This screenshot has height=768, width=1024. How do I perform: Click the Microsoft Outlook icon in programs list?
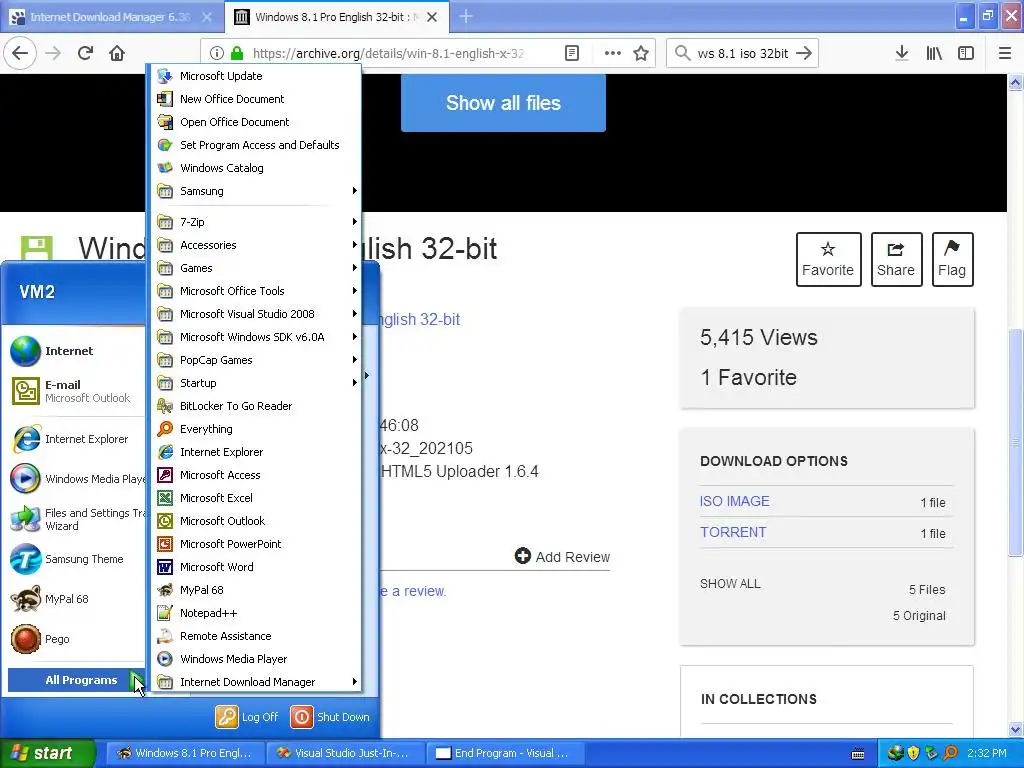click(165, 521)
